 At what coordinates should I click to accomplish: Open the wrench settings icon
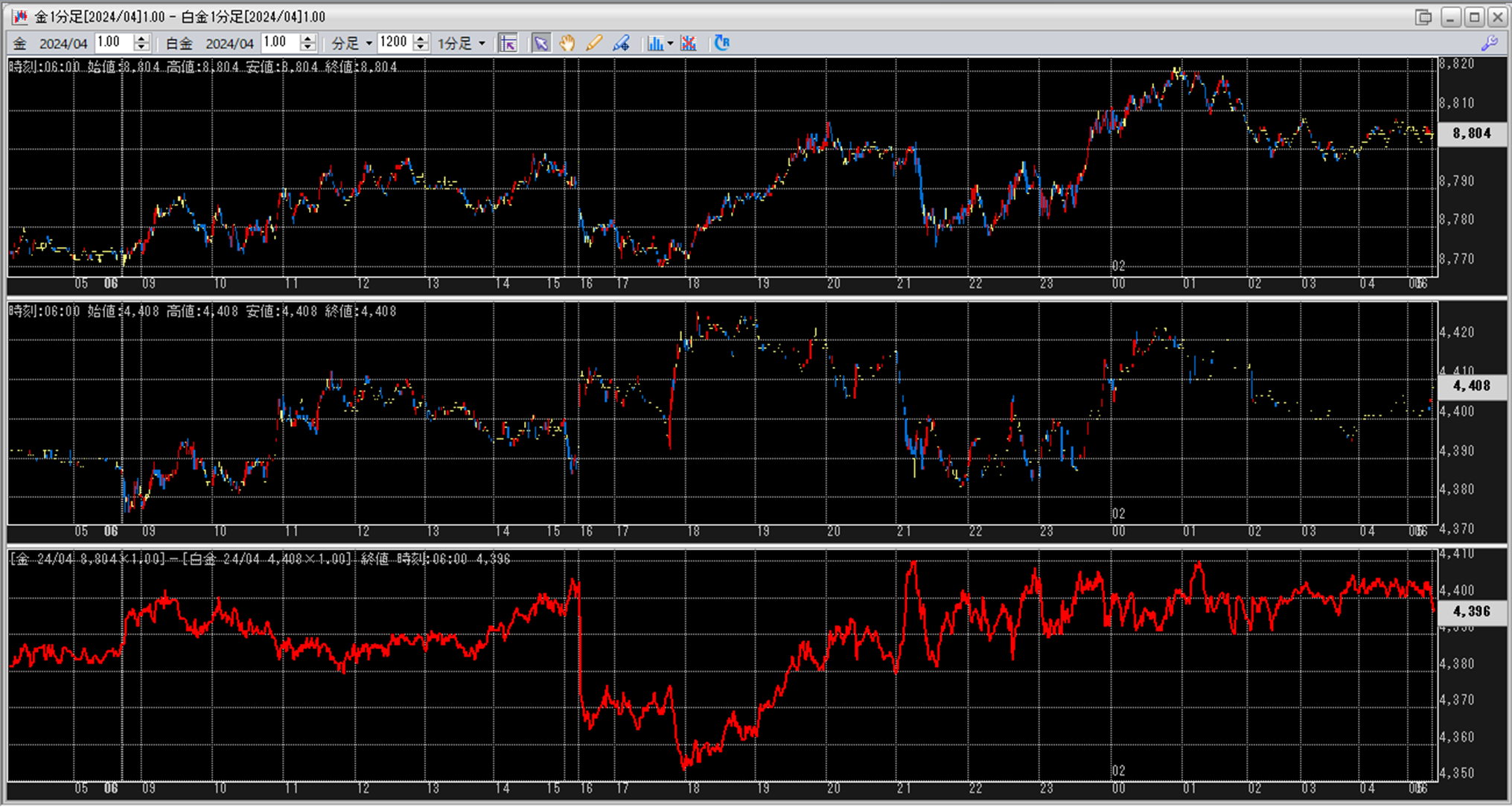point(1490,43)
